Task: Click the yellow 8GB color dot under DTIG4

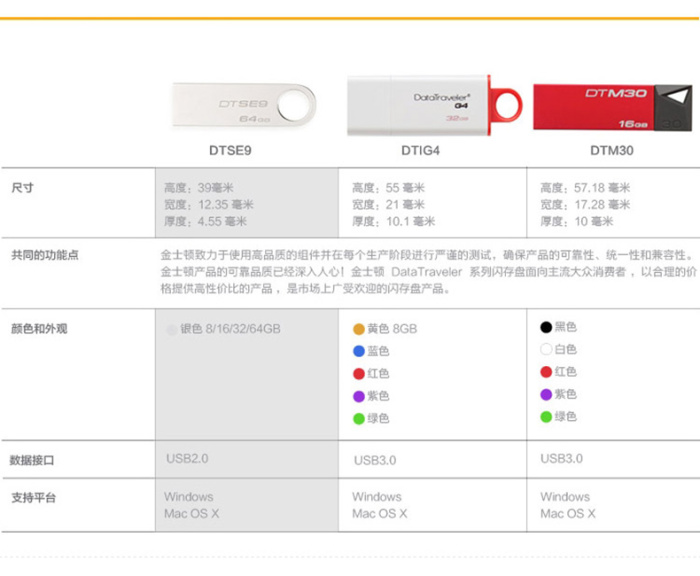Action: (359, 330)
